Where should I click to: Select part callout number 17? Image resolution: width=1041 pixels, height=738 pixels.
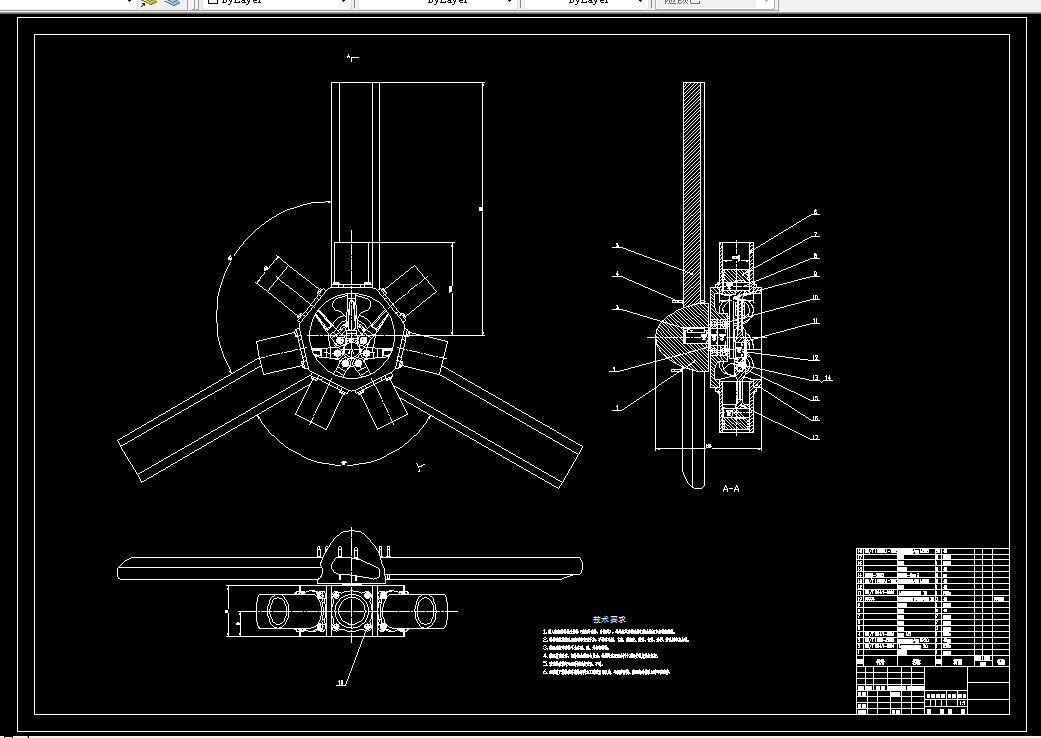click(x=815, y=437)
